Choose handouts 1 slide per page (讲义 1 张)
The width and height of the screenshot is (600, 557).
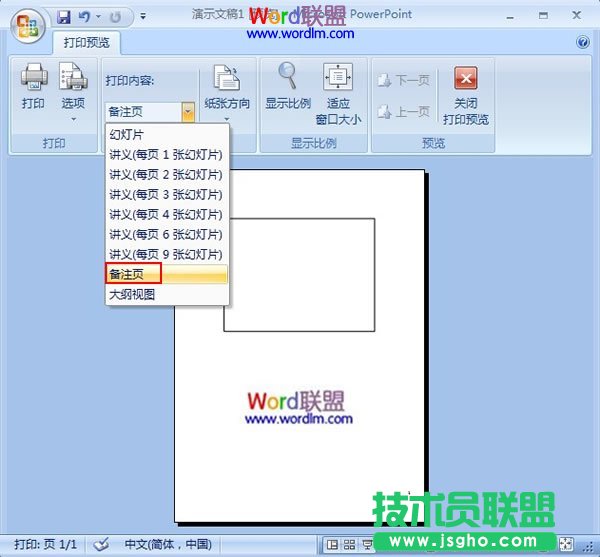click(x=167, y=155)
